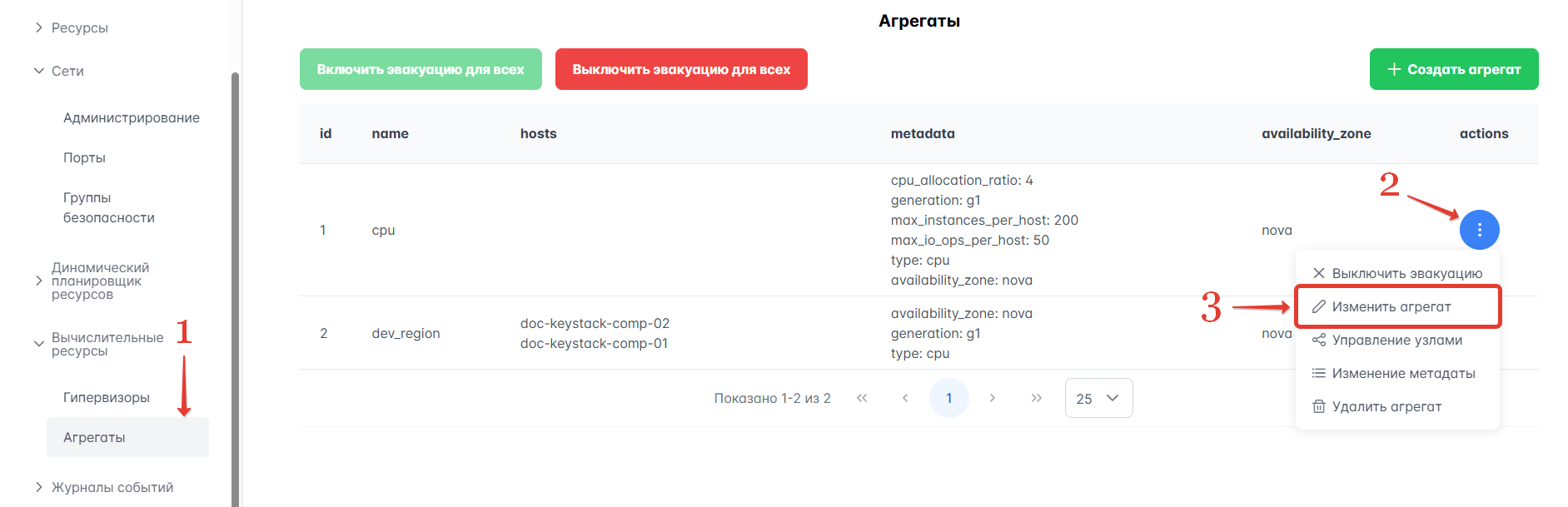Click the Создать агрегат button
Image resolution: width=1568 pixels, height=507 pixels.
1453,69
